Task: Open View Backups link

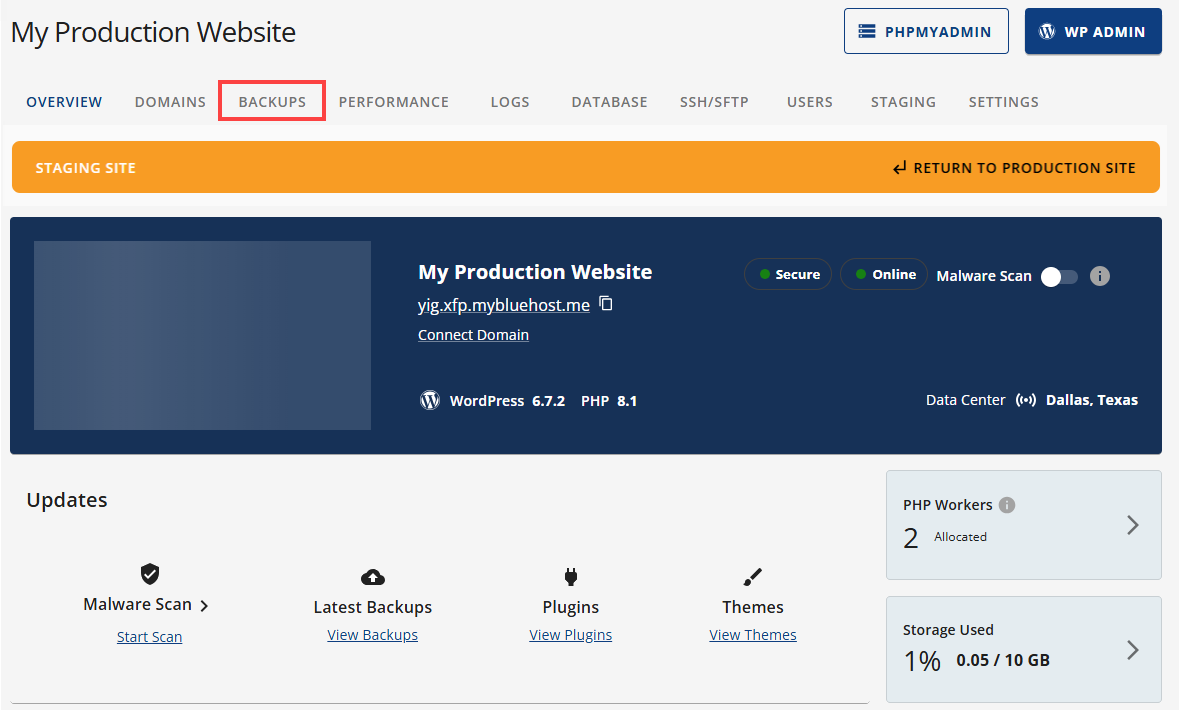Action: (372, 634)
